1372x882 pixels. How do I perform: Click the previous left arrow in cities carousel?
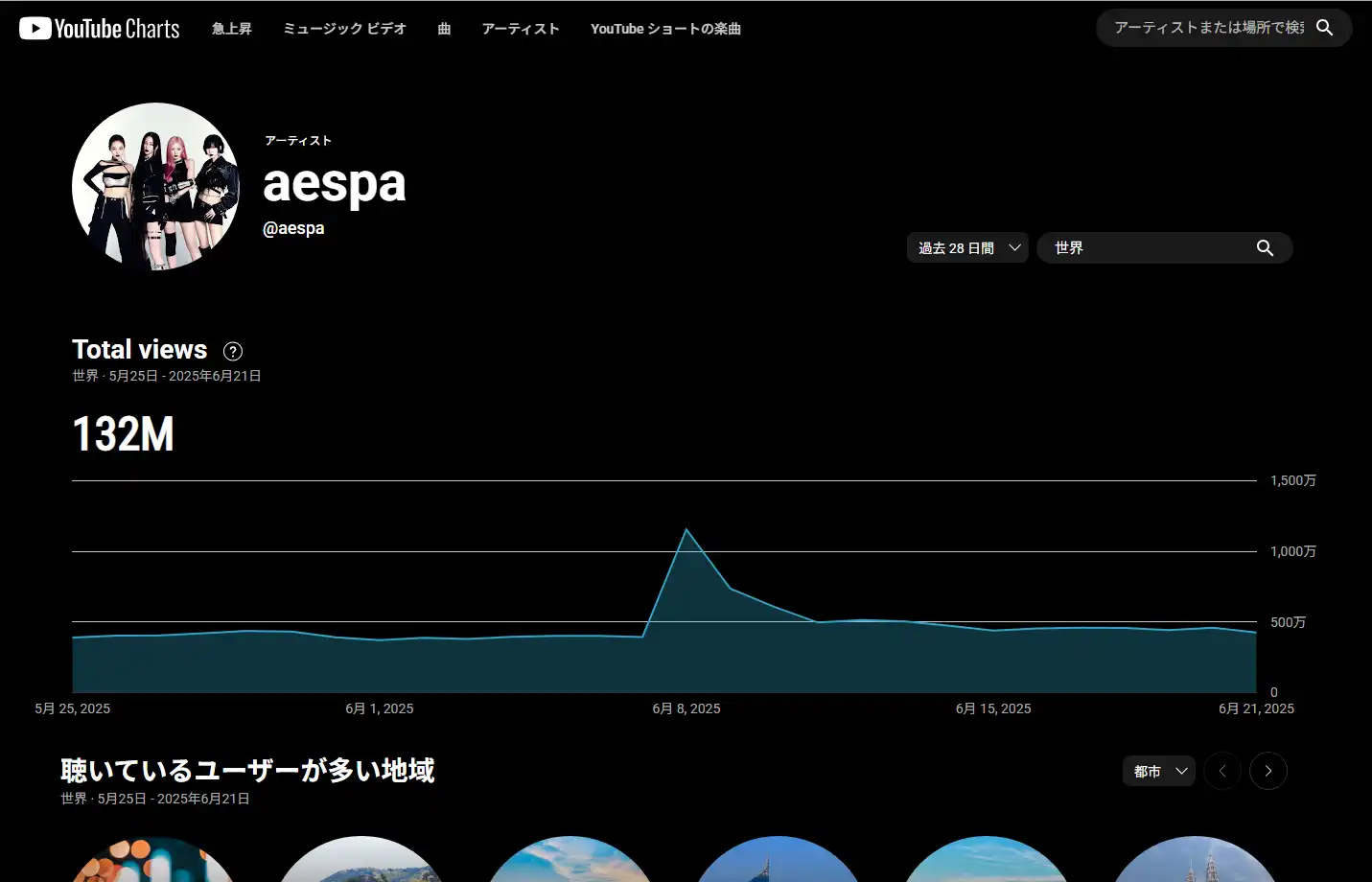pyautogui.click(x=1222, y=771)
